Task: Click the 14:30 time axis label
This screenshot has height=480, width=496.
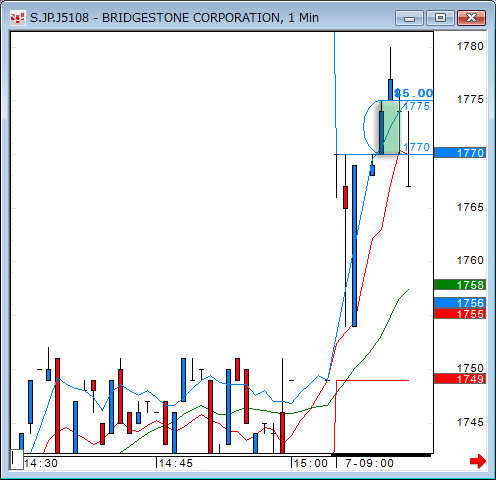Action: tap(41, 463)
